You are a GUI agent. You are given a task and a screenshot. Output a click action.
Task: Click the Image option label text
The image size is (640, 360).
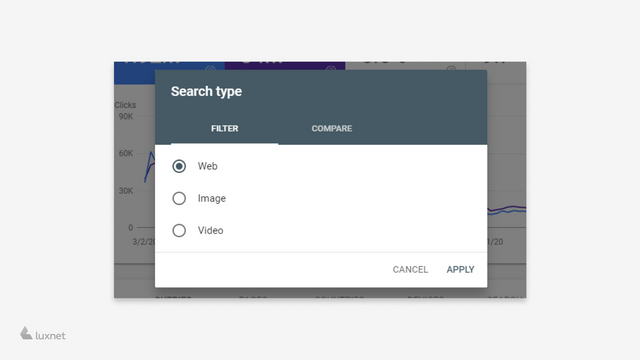click(x=211, y=198)
